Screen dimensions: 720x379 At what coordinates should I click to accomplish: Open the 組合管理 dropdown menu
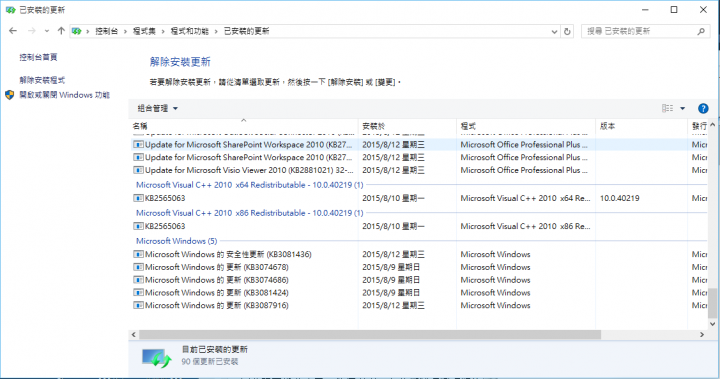(158, 108)
